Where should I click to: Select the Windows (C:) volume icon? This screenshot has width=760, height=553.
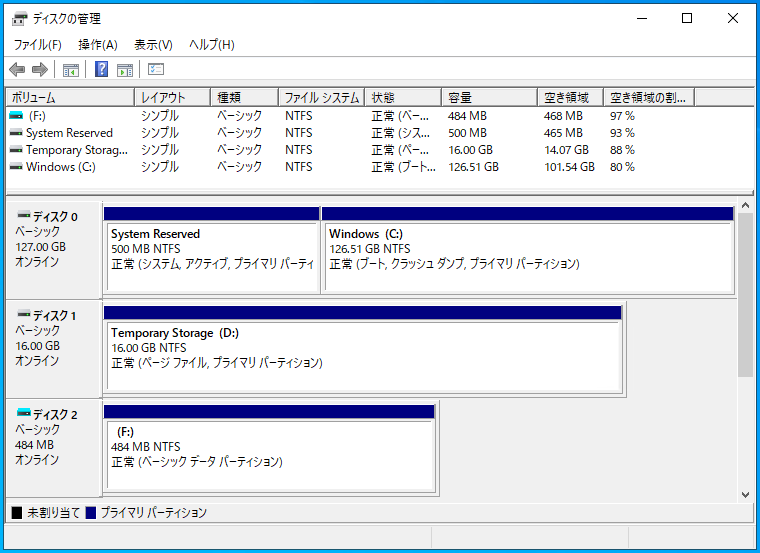click(16, 166)
